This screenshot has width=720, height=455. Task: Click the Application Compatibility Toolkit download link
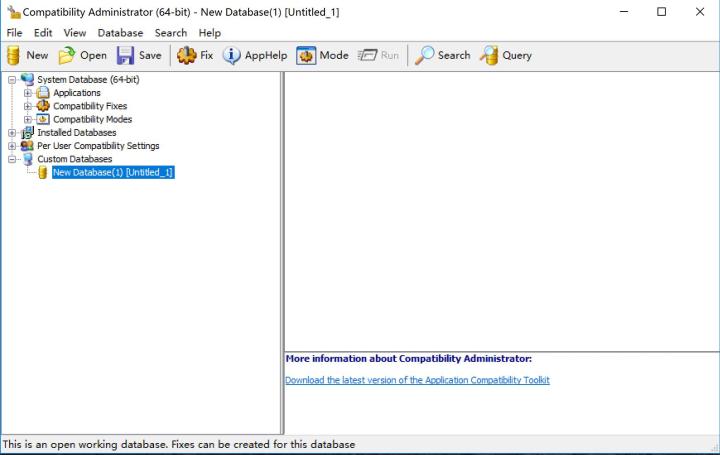[x=417, y=380]
